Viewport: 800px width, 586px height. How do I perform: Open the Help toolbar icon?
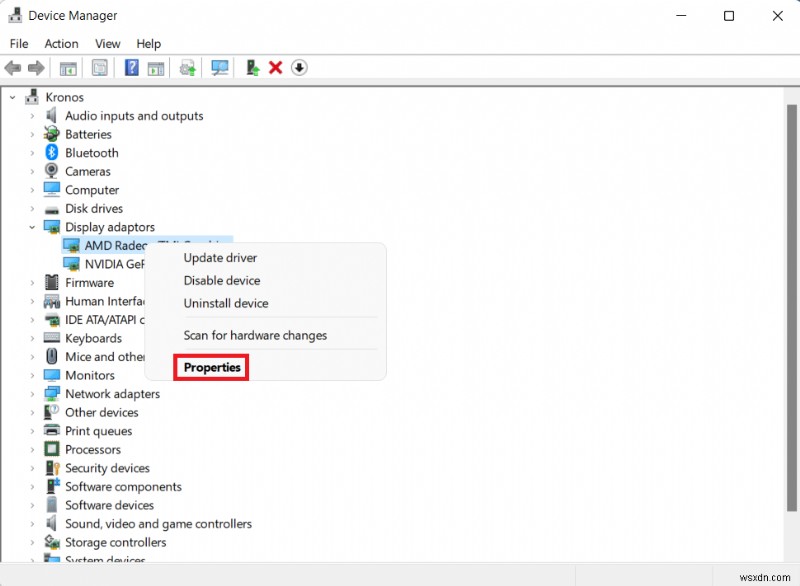pos(131,67)
